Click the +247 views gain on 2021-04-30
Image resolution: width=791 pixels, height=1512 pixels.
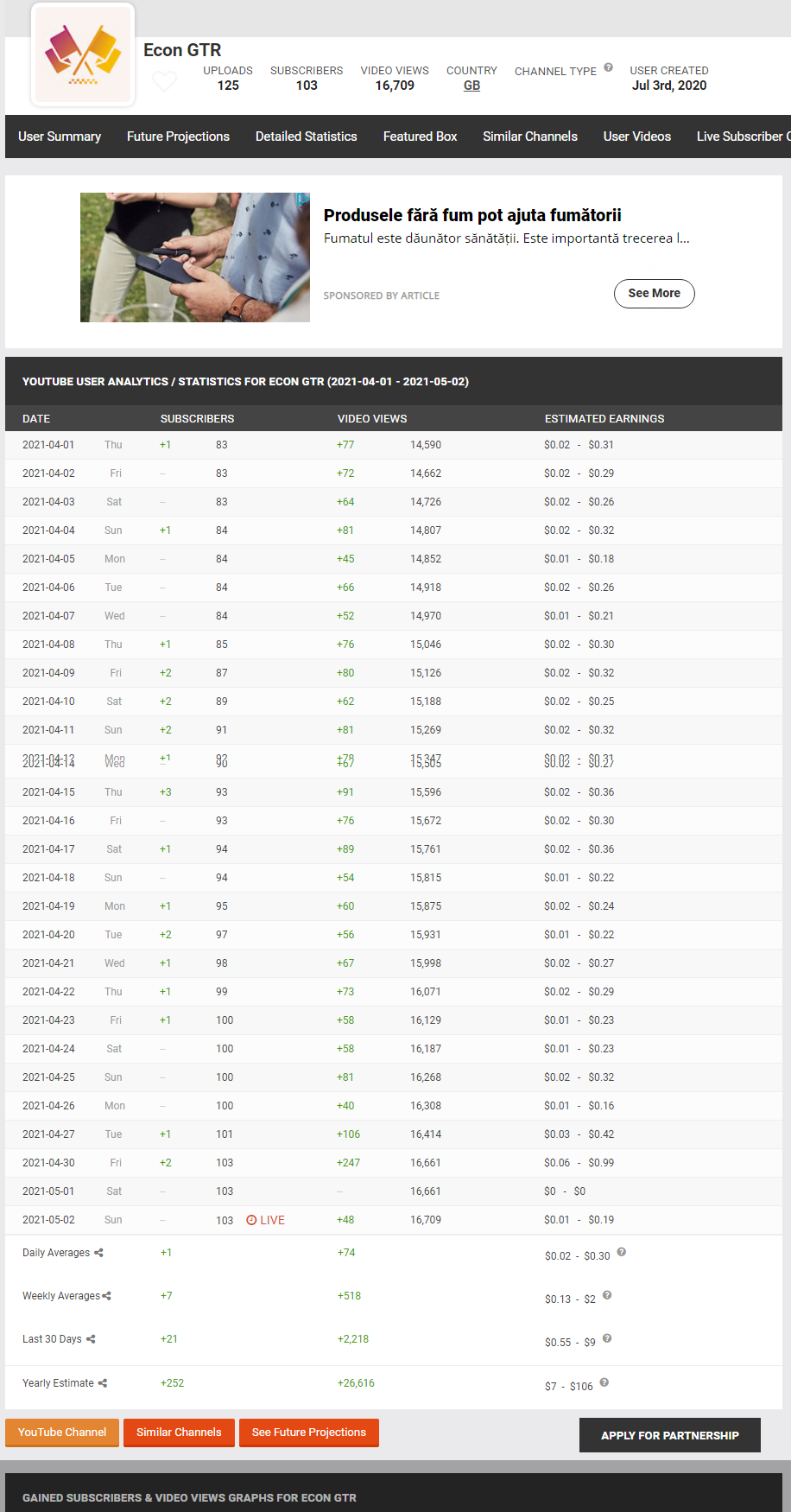[348, 1163]
